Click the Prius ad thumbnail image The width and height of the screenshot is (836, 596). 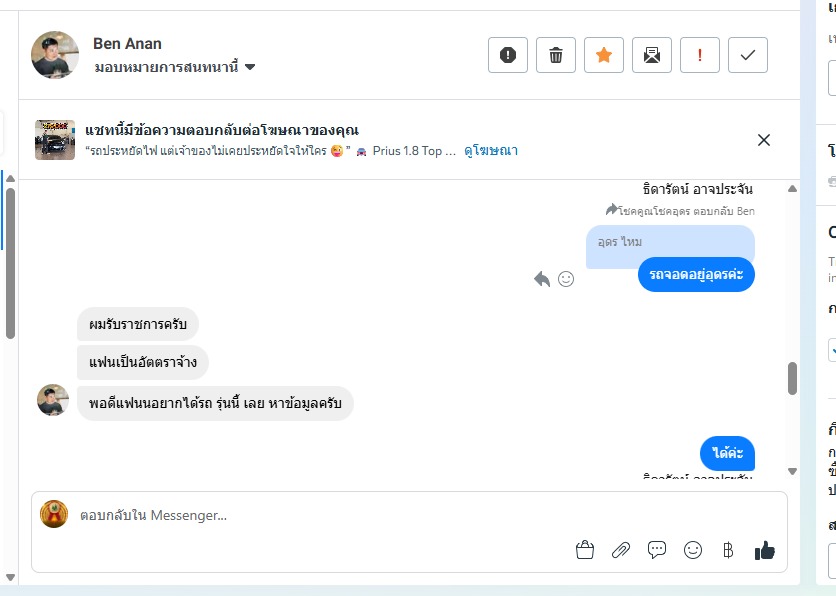click(x=55, y=140)
